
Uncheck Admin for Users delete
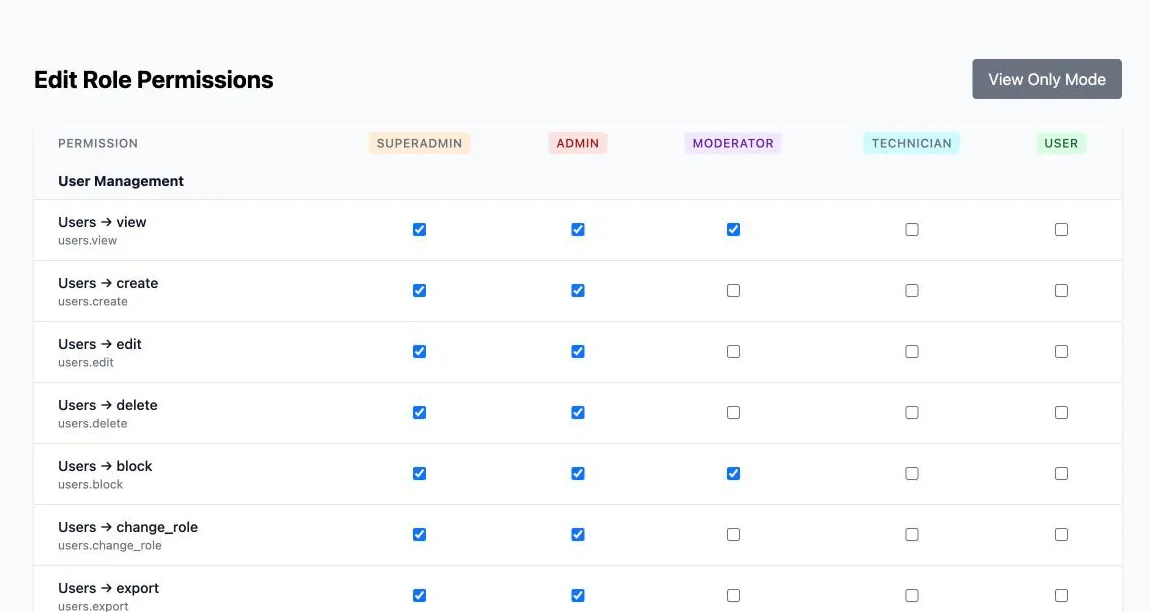pos(578,412)
